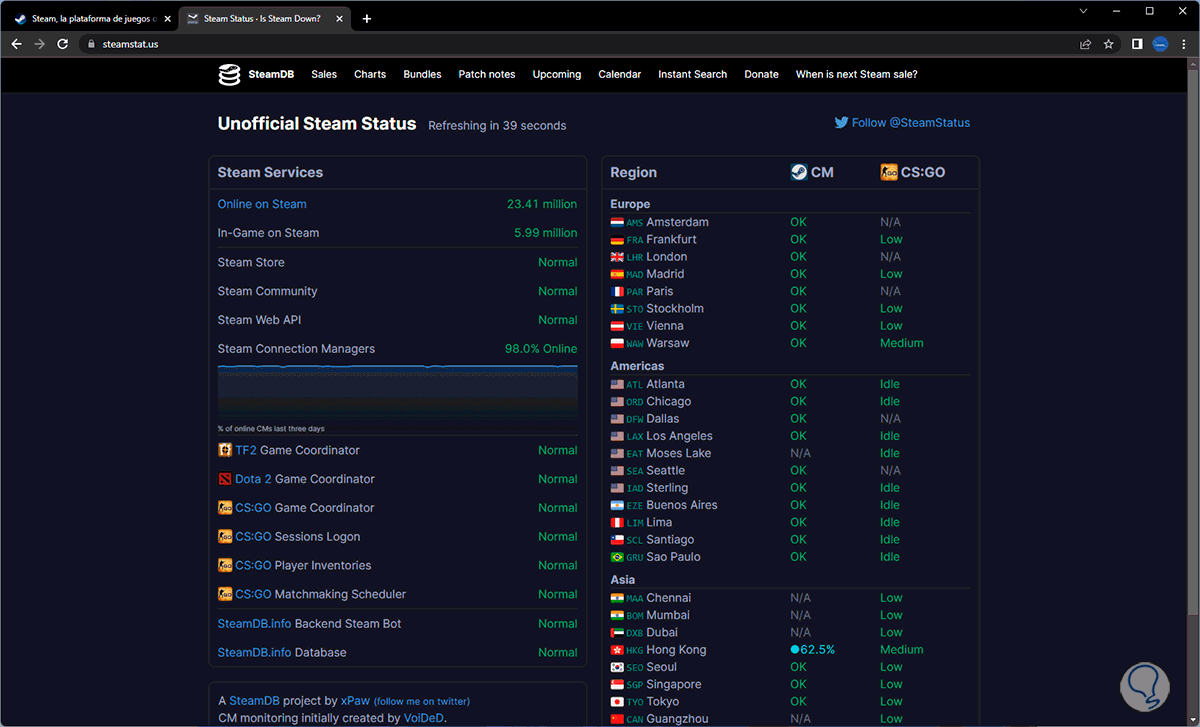This screenshot has width=1200, height=727.
Task: Click the 98.0% Online status text
Action: coord(541,349)
